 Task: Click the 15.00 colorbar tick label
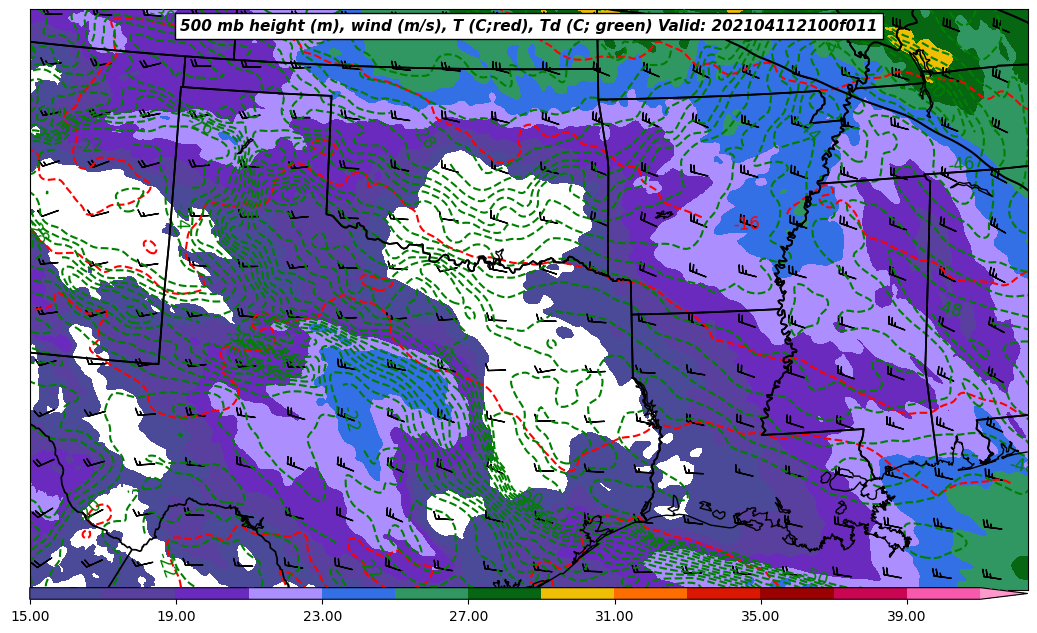[x=30, y=617]
